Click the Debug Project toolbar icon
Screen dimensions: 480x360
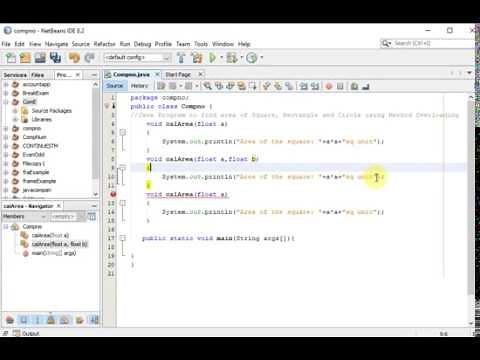coord(232,58)
